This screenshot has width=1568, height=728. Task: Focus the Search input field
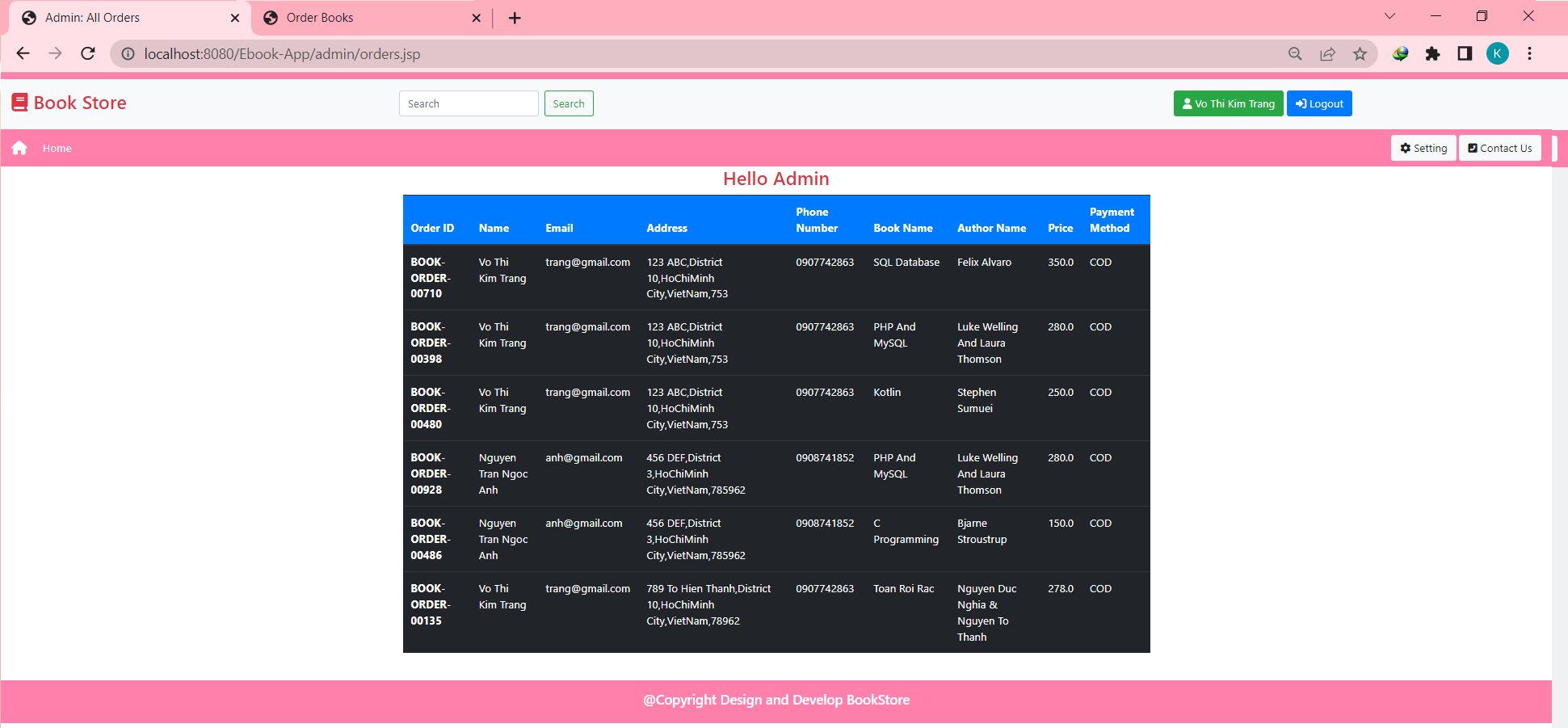point(469,103)
